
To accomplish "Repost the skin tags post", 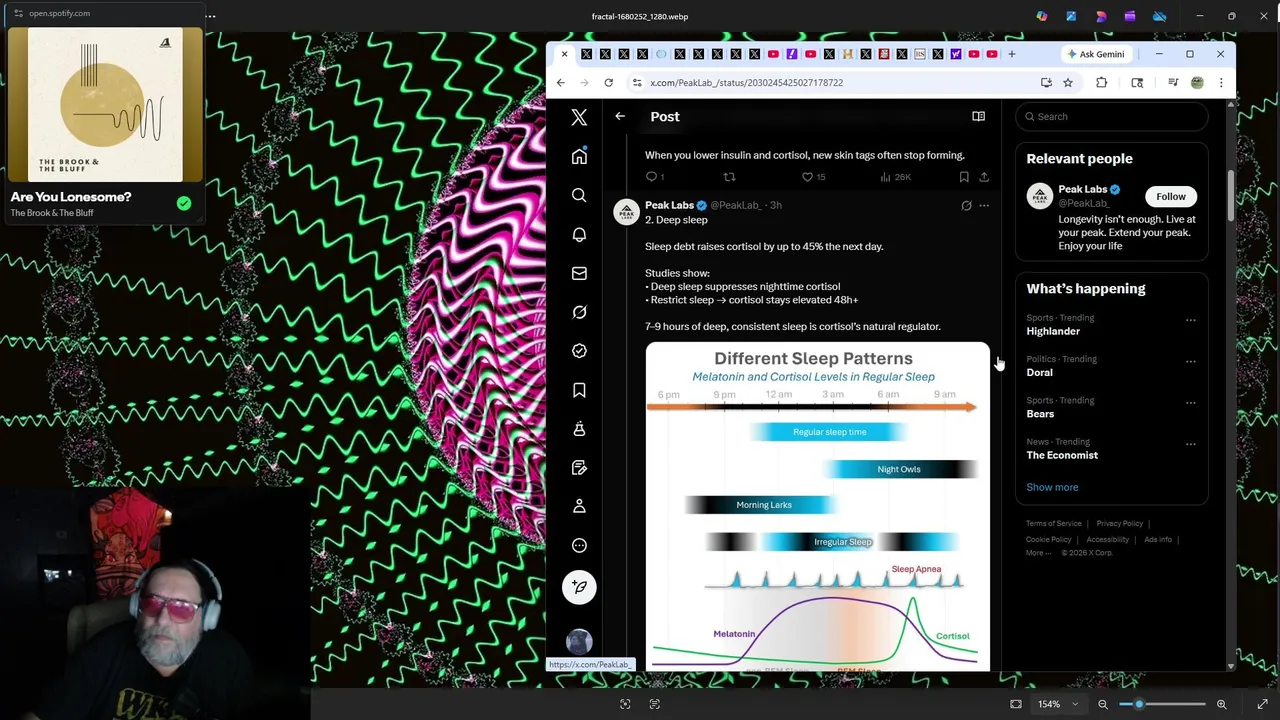I will coord(729,177).
